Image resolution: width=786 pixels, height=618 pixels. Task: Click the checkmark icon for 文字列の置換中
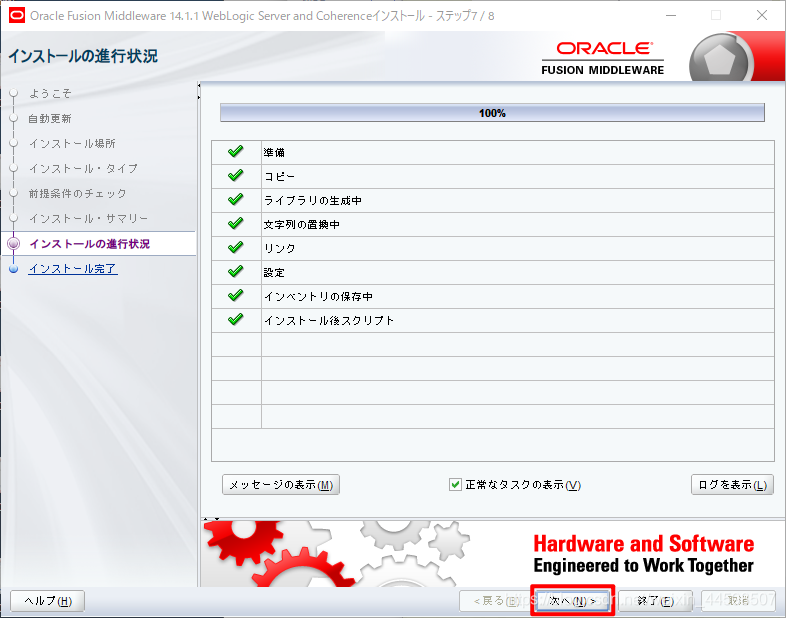236,224
